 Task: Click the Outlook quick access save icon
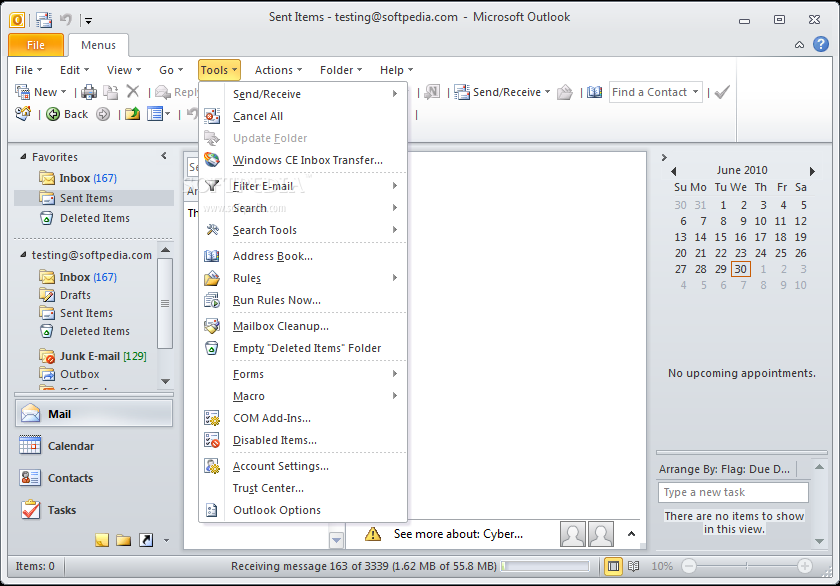click(x=43, y=20)
